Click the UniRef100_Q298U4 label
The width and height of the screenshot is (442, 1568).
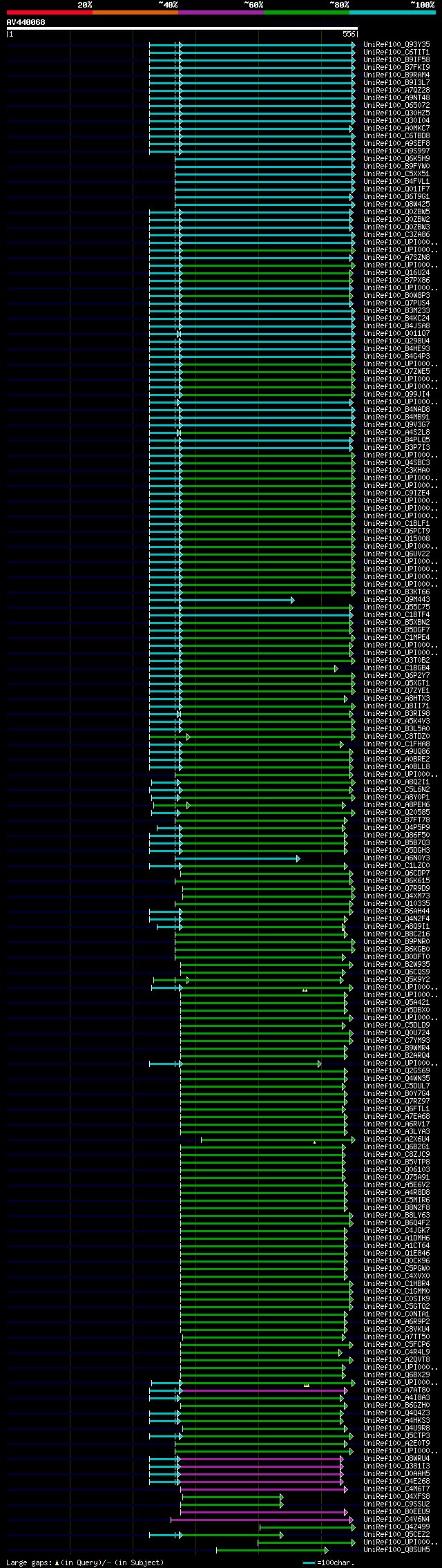396,341
